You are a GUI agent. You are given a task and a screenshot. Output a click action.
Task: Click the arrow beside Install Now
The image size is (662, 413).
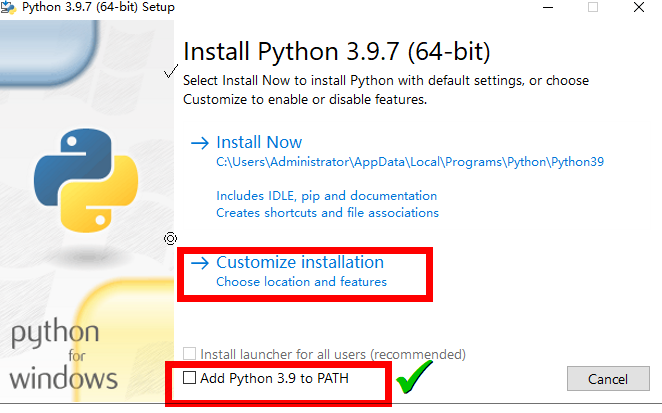[199, 143]
